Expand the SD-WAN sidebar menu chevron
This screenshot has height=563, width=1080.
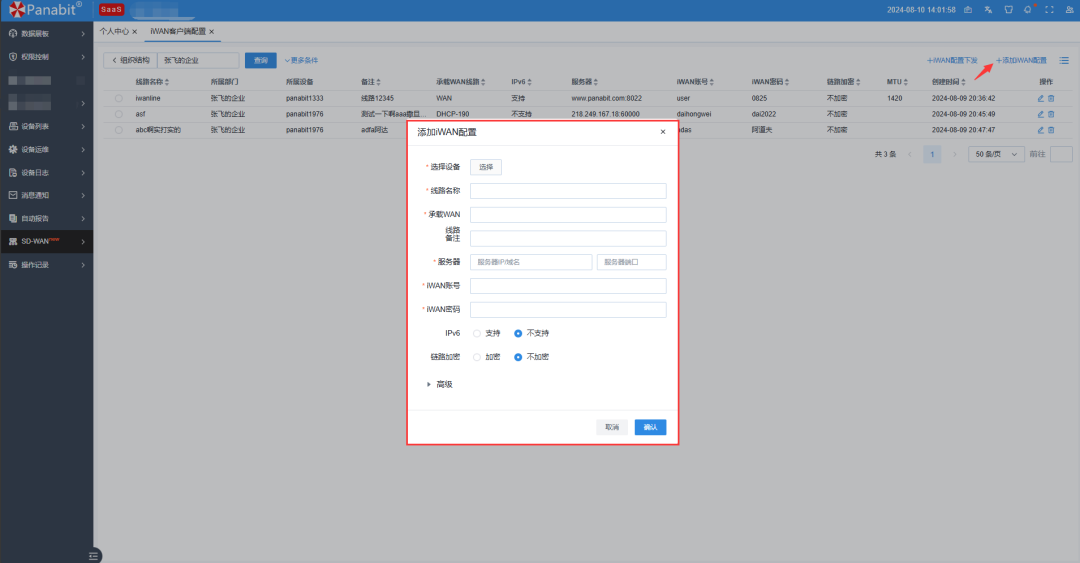pyautogui.click(x=83, y=242)
